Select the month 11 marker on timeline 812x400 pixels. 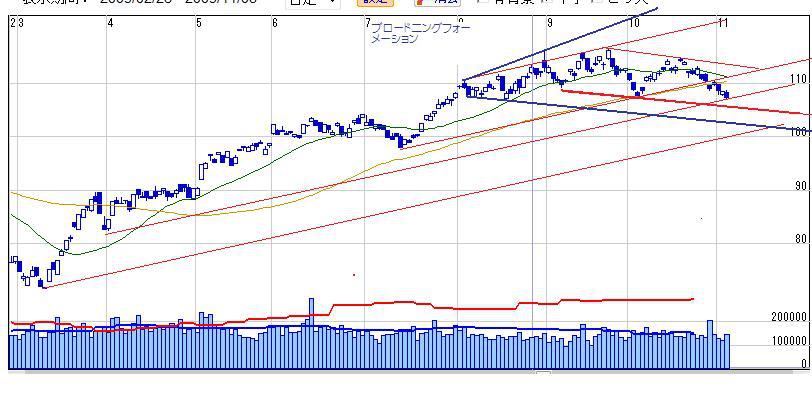(724, 23)
